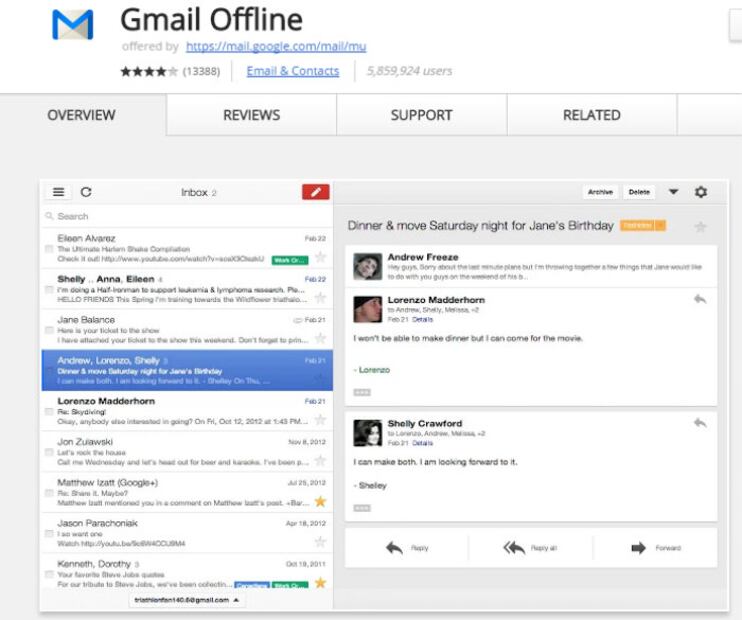This screenshot has height=620, width=742.
Task: Unstar the Matthew Izatt (Google+) email
Action: (320, 501)
